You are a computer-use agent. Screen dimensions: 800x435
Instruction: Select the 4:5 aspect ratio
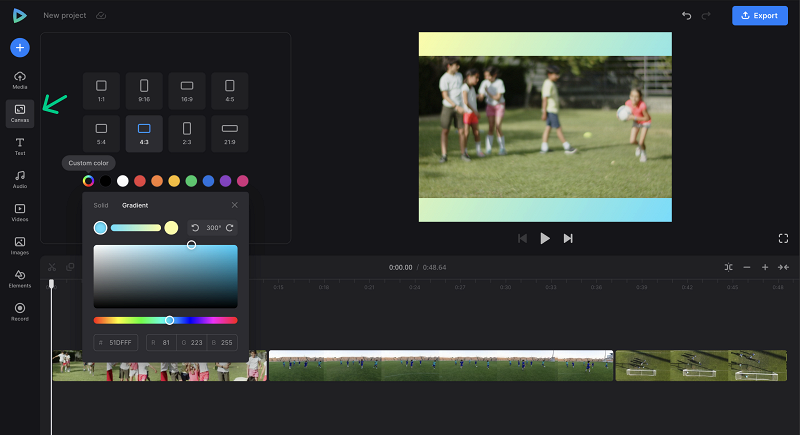pyautogui.click(x=230, y=91)
